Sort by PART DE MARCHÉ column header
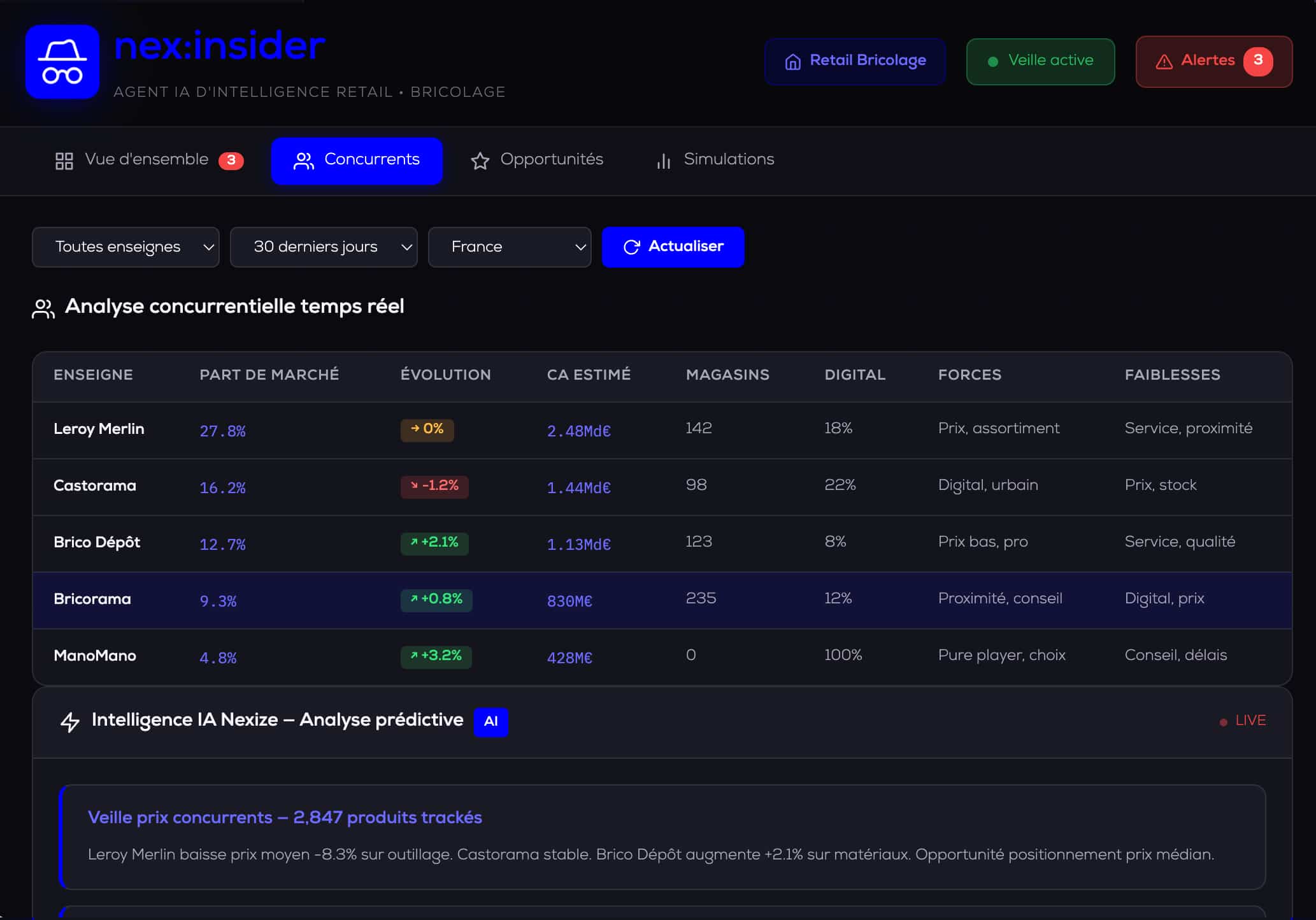 (x=269, y=375)
